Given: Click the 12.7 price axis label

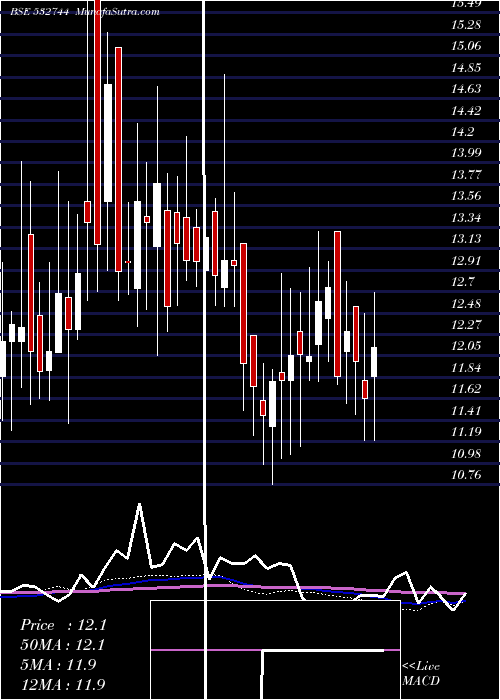Looking at the screenshot, I should pyautogui.click(x=462, y=282).
